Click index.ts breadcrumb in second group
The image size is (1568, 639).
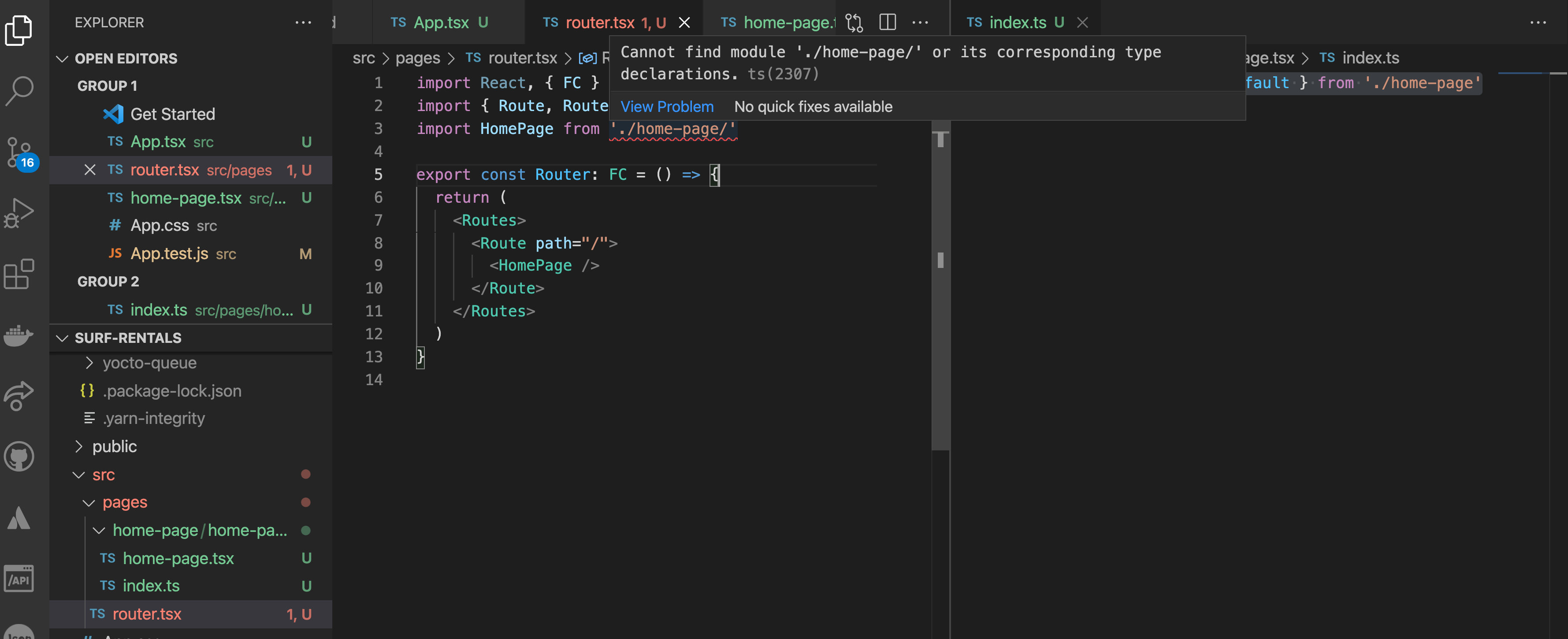(x=1359, y=58)
